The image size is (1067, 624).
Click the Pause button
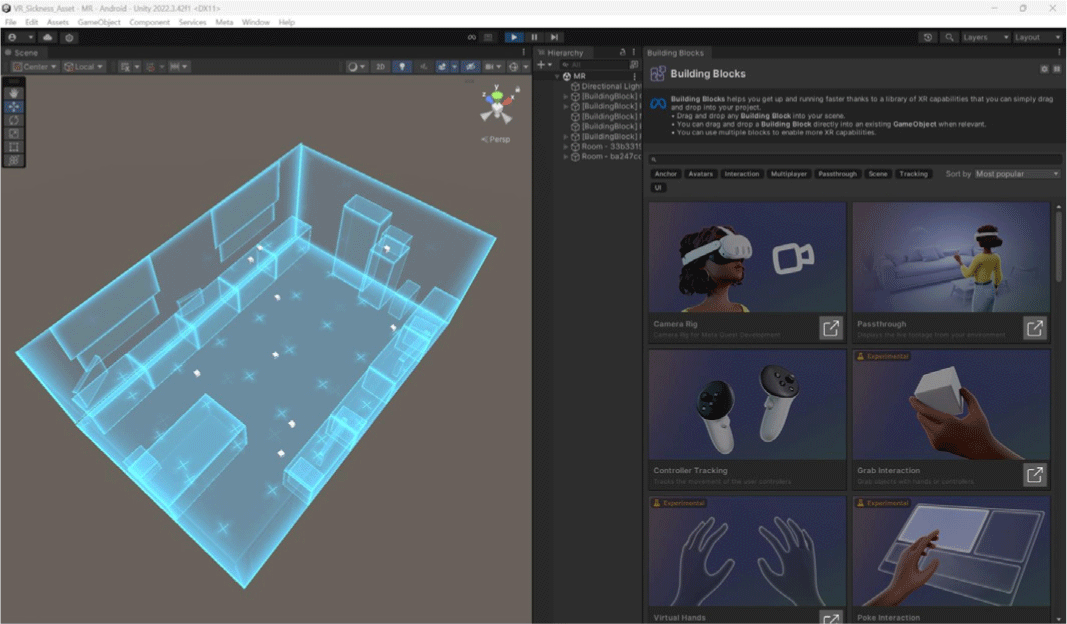[x=534, y=37]
